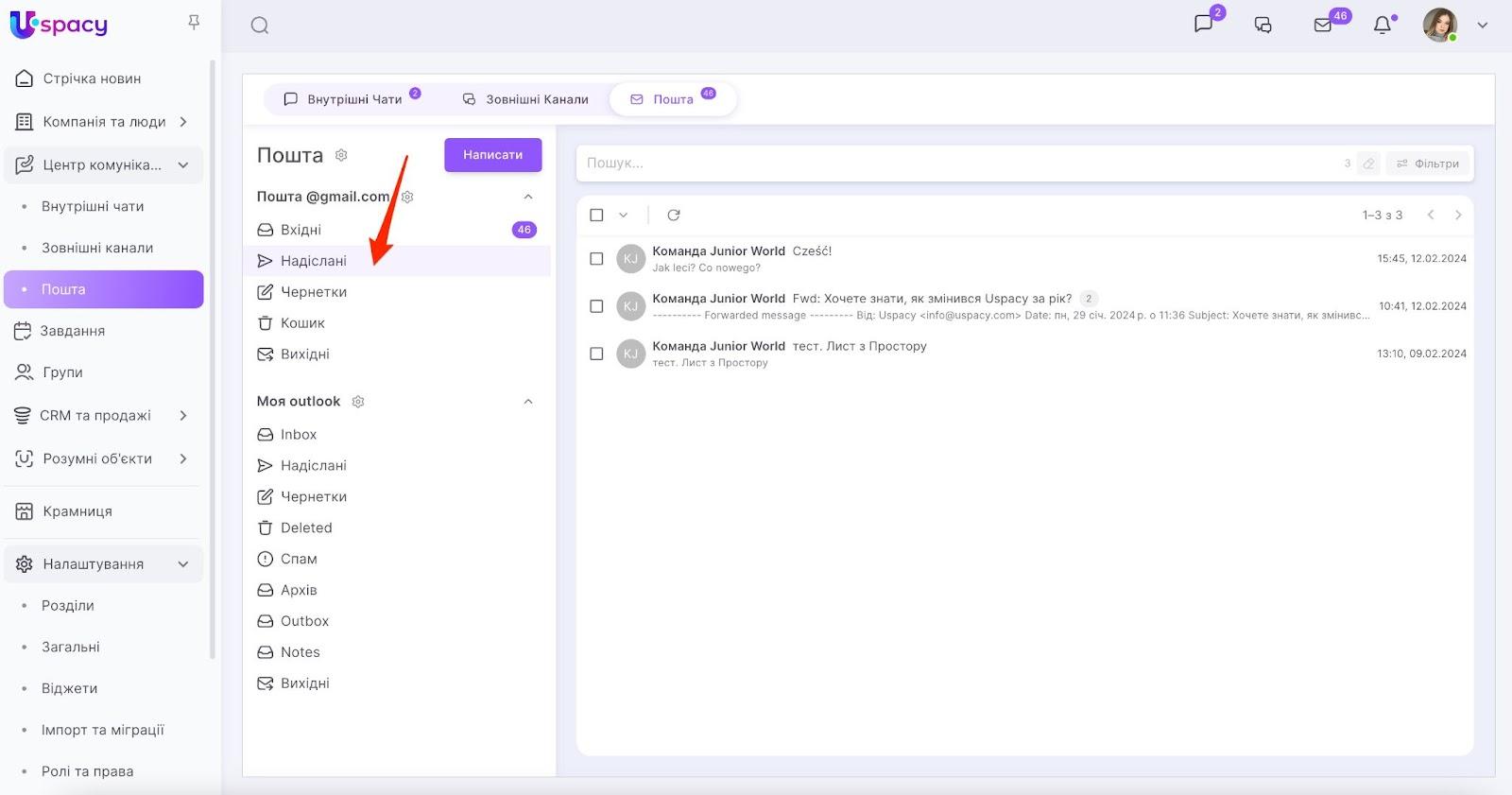Image resolution: width=1512 pixels, height=795 pixels.
Task: Open the Notes folder
Action: (x=397, y=653)
